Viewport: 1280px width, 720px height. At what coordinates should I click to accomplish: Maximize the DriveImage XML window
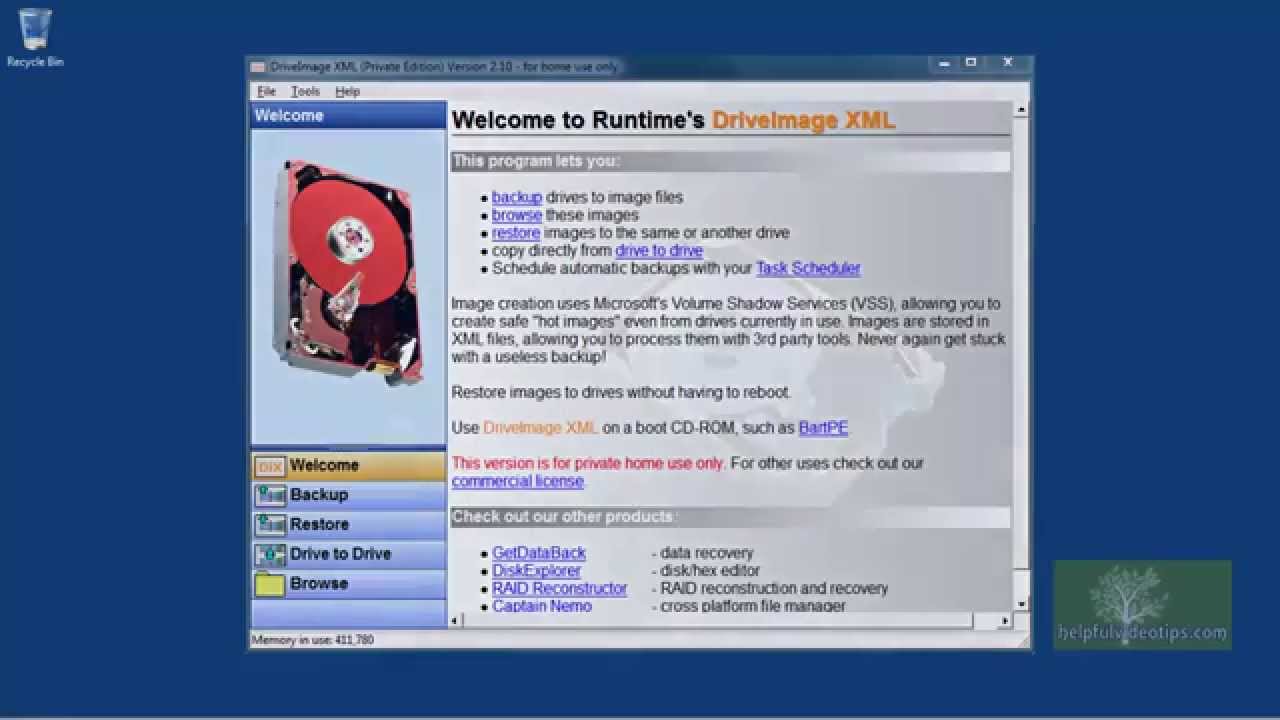970,63
